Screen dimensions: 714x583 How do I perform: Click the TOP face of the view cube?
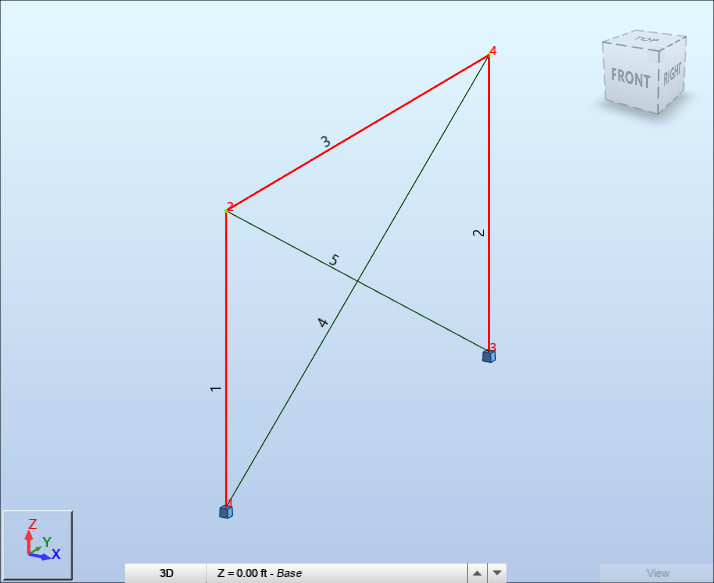[x=645, y=39]
